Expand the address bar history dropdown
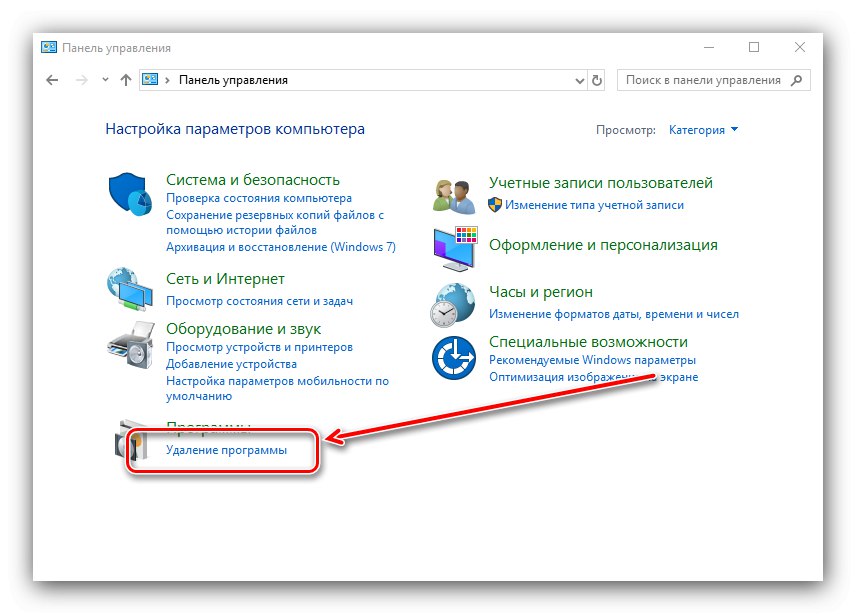856x614 pixels. (x=579, y=80)
